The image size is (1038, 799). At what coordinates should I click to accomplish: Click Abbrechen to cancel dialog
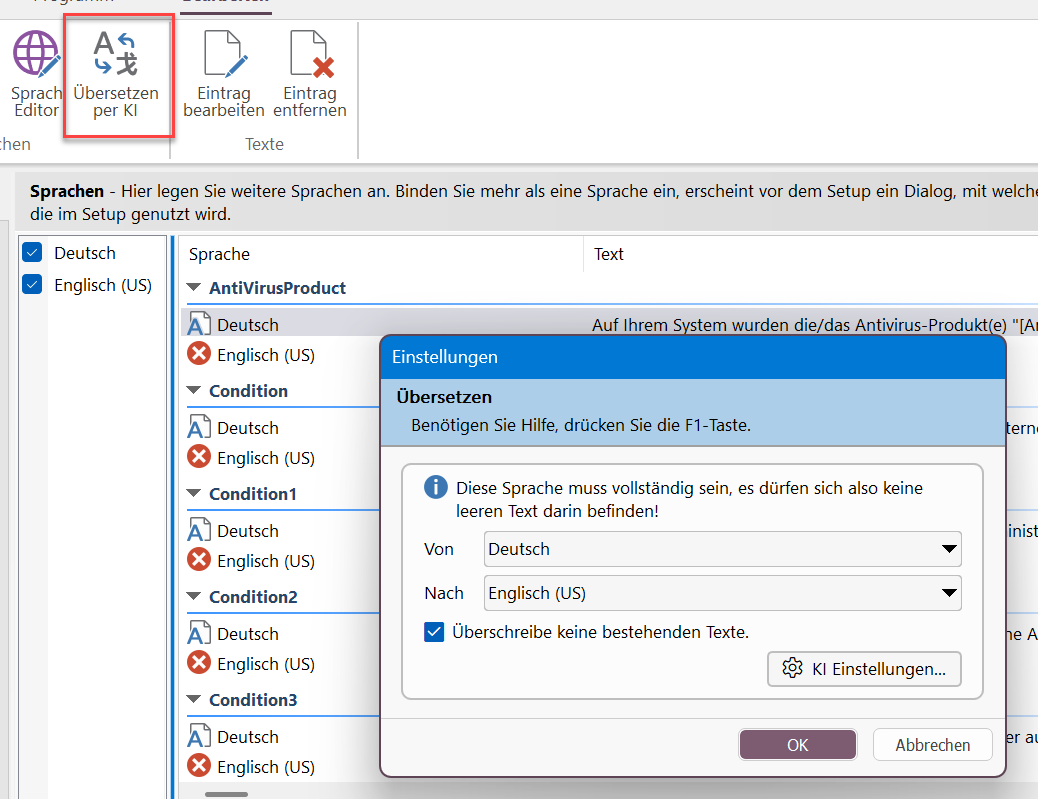(x=932, y=745)
